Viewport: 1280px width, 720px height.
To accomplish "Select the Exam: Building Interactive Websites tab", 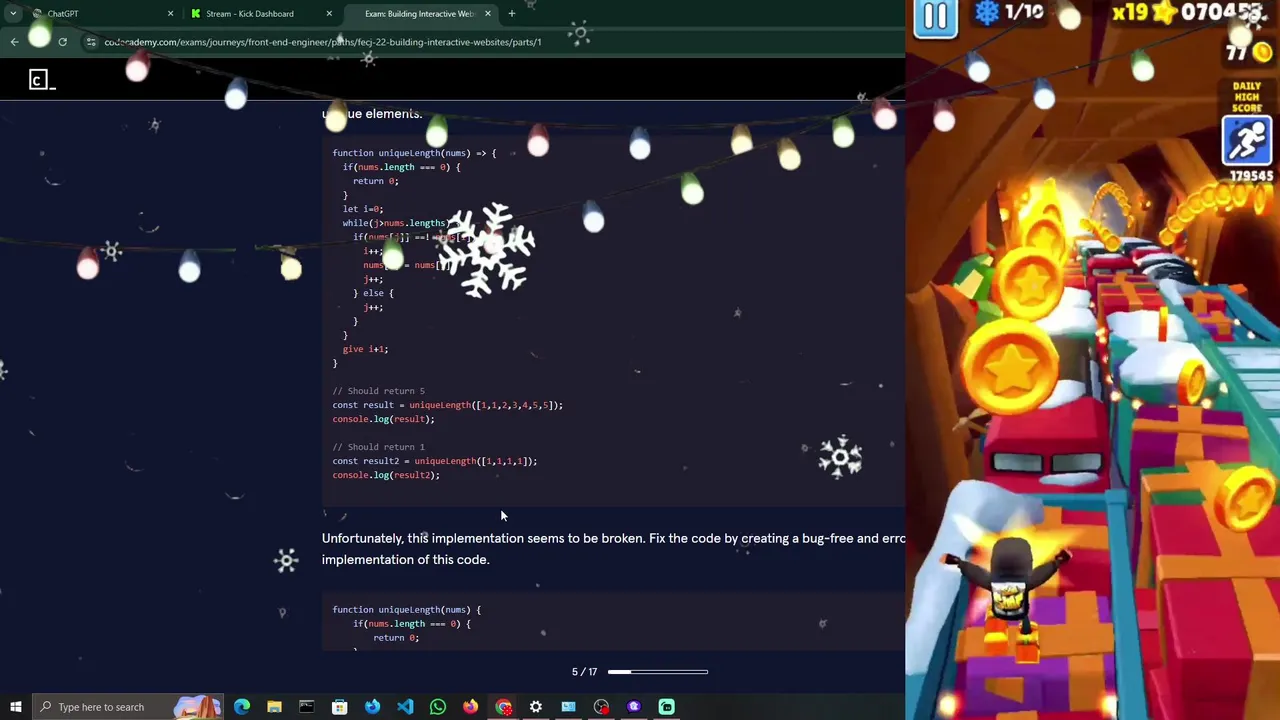I will tap(418, 14).
